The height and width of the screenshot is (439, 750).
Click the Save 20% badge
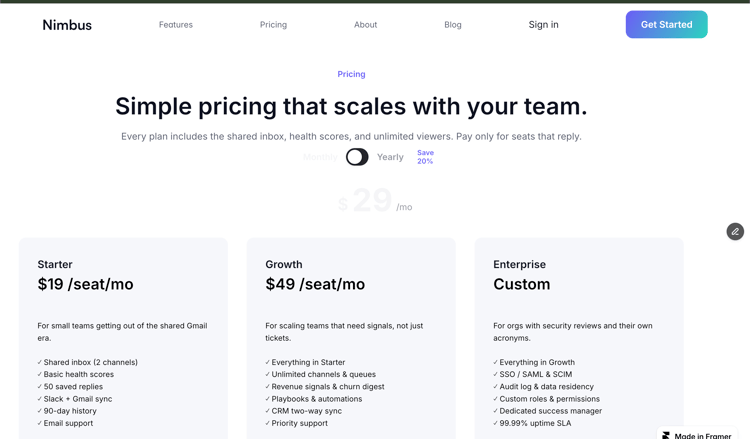425,157
